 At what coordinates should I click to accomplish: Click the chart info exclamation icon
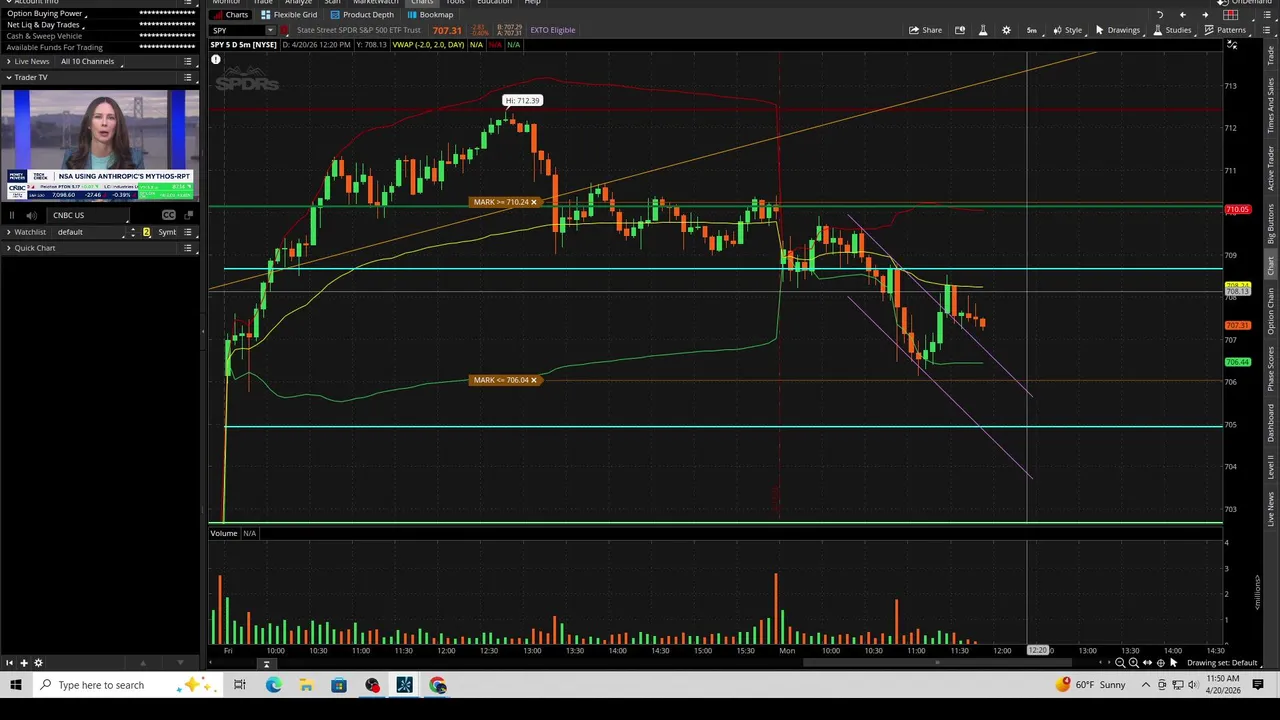(x=215, y=60)
